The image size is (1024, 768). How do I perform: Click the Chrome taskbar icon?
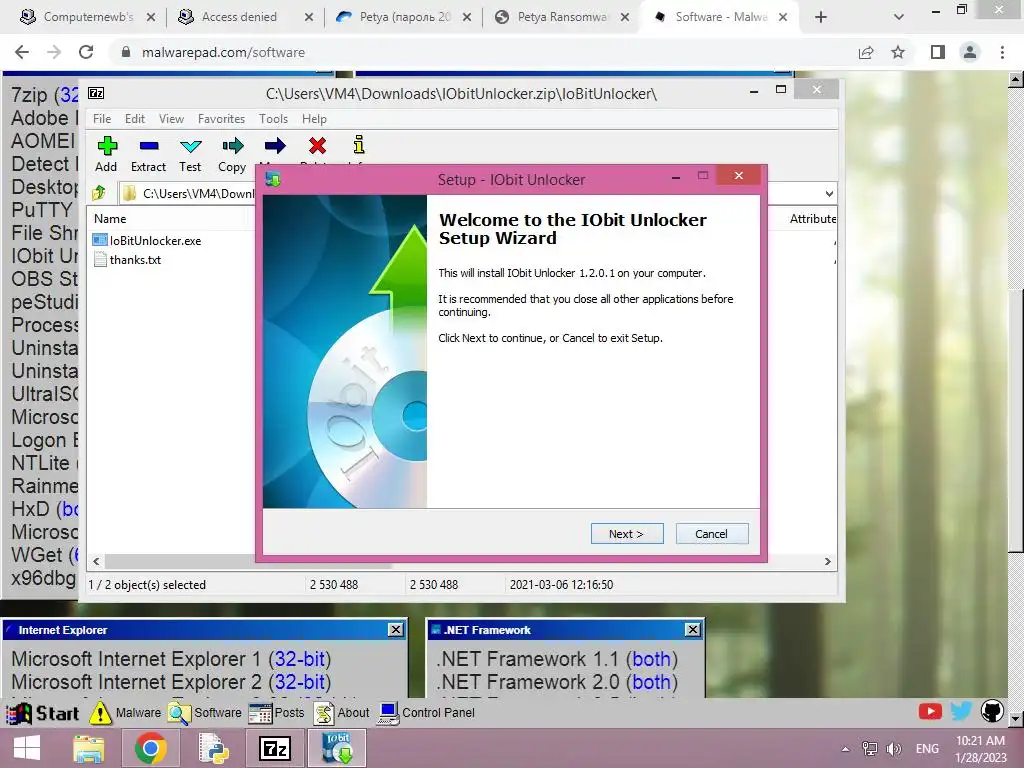pos(150,748)
